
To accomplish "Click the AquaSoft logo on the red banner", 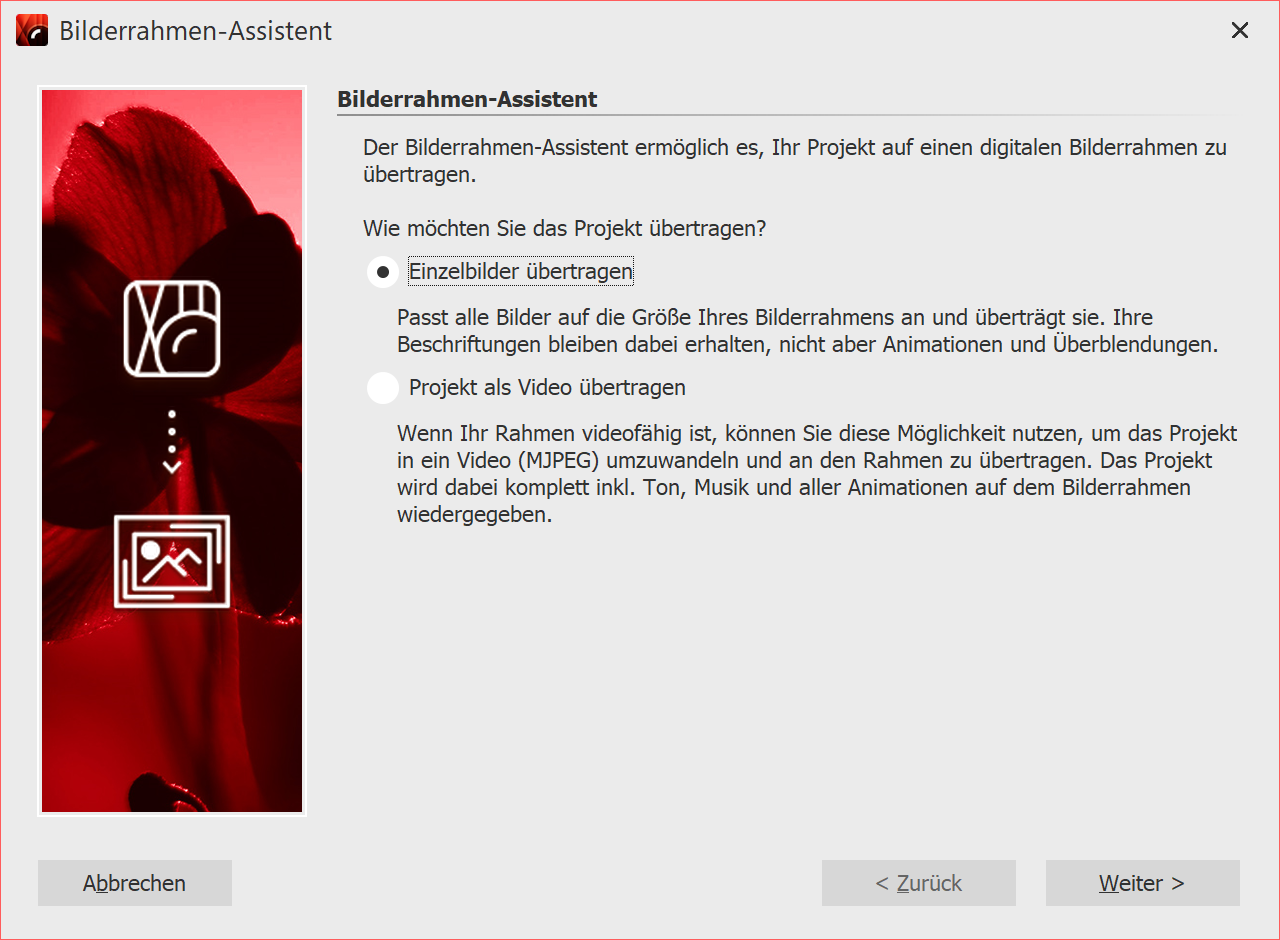I will (x=172, y=328).
